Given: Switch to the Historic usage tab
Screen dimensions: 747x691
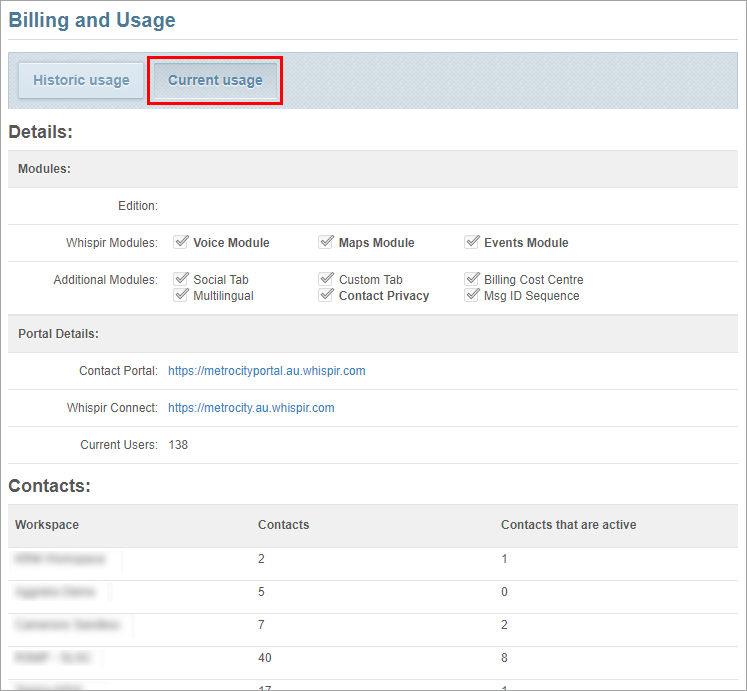Looking at the screenshot, I should [81, 80].
